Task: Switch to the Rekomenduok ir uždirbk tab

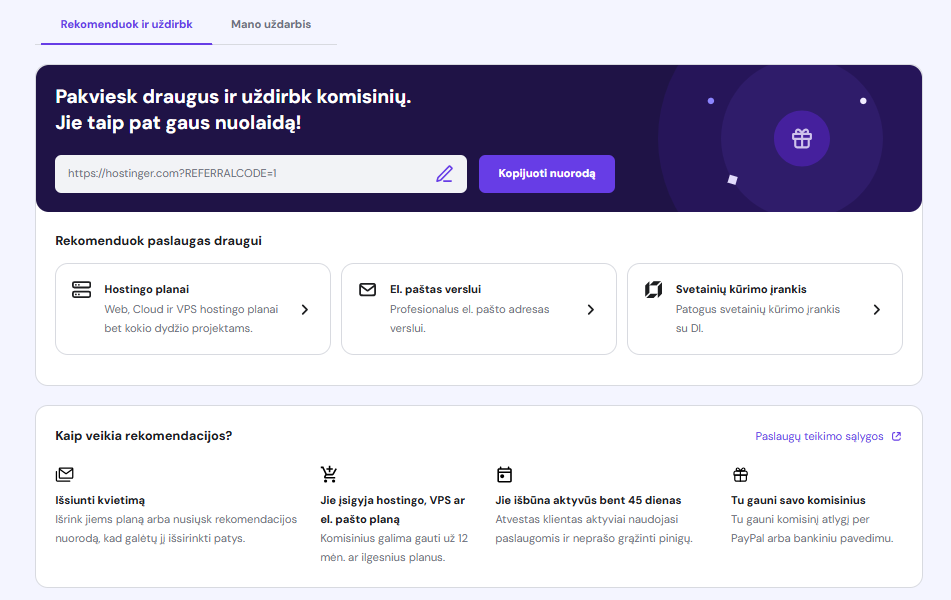Action: pyautogui.click(x=126, y=23)
